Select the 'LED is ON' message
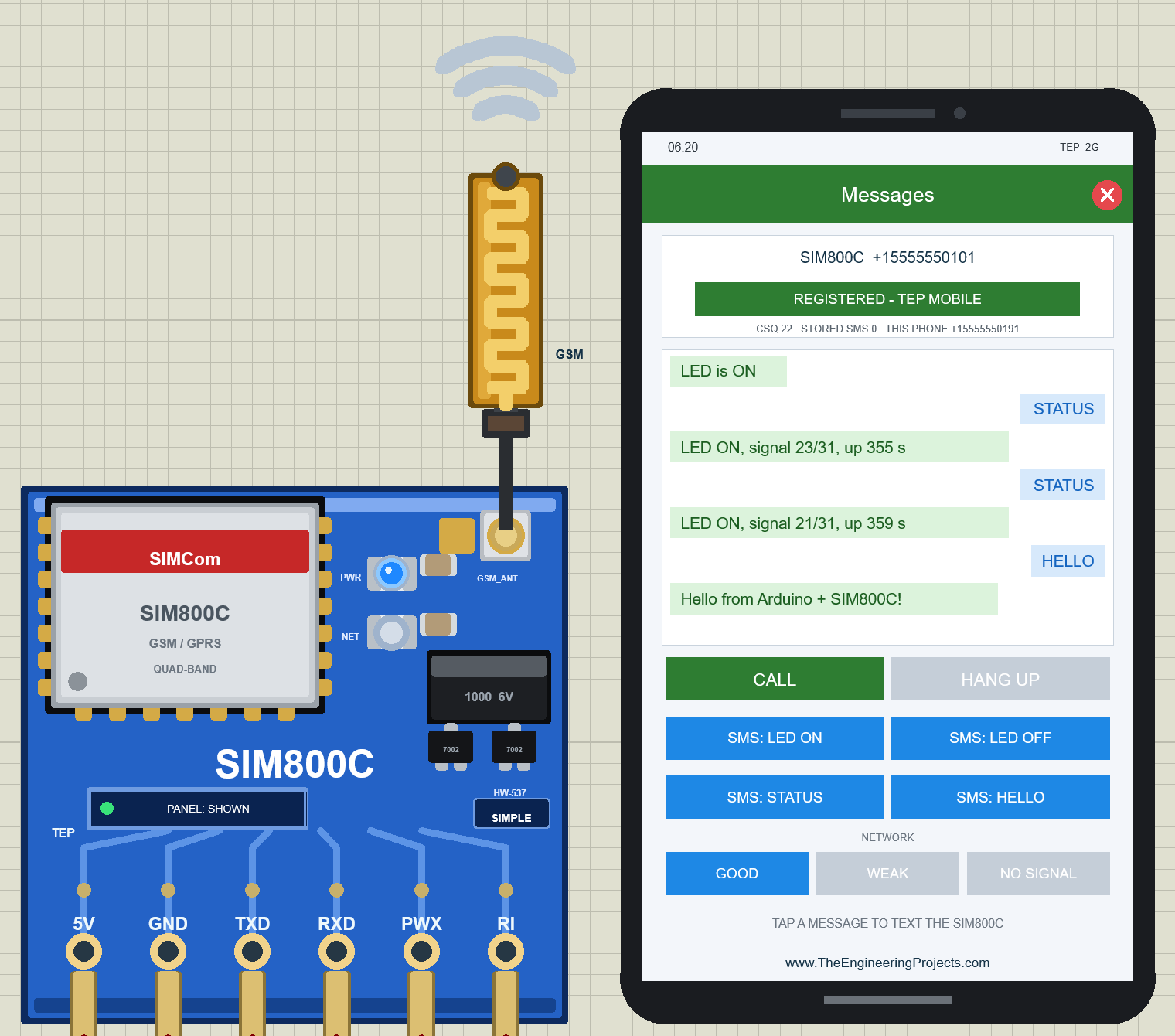 [x=728, y=371]
